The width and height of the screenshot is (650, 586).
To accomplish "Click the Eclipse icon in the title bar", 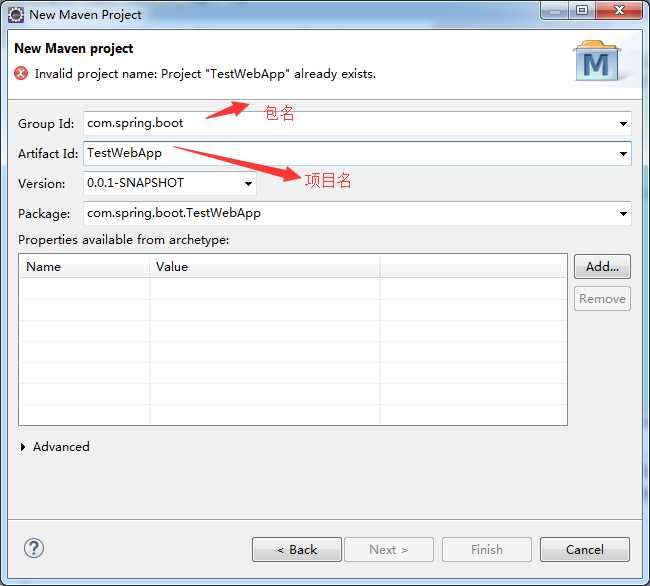I will [x=16, y=15].
